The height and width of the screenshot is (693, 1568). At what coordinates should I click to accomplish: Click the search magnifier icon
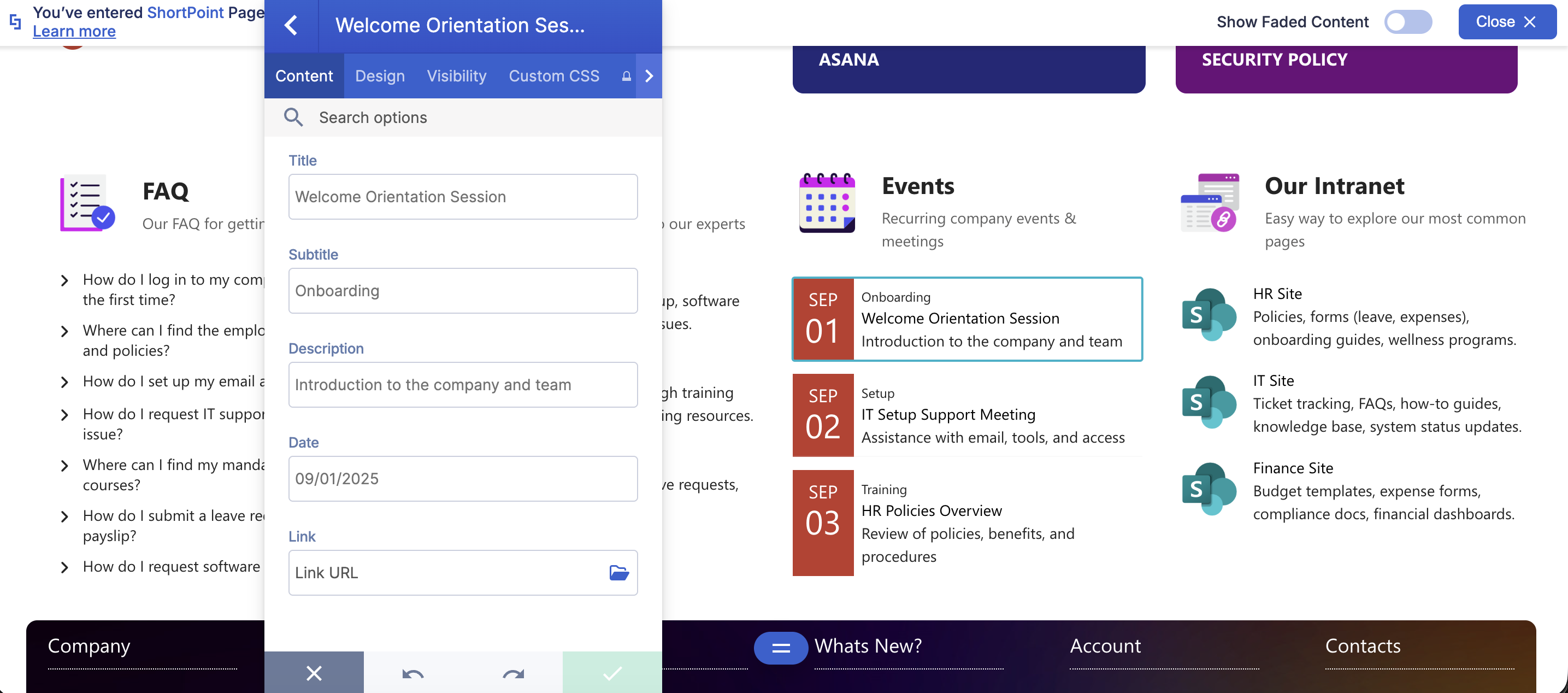(293, 117)
